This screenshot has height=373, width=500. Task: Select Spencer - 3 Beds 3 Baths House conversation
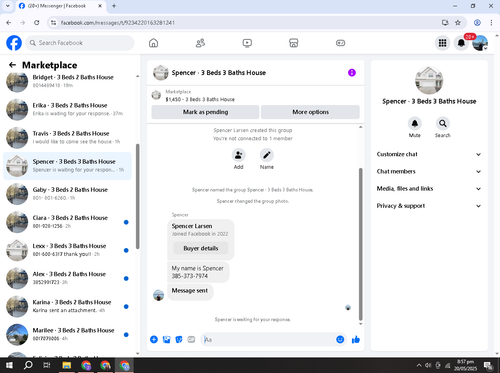(x=67, y=166)
